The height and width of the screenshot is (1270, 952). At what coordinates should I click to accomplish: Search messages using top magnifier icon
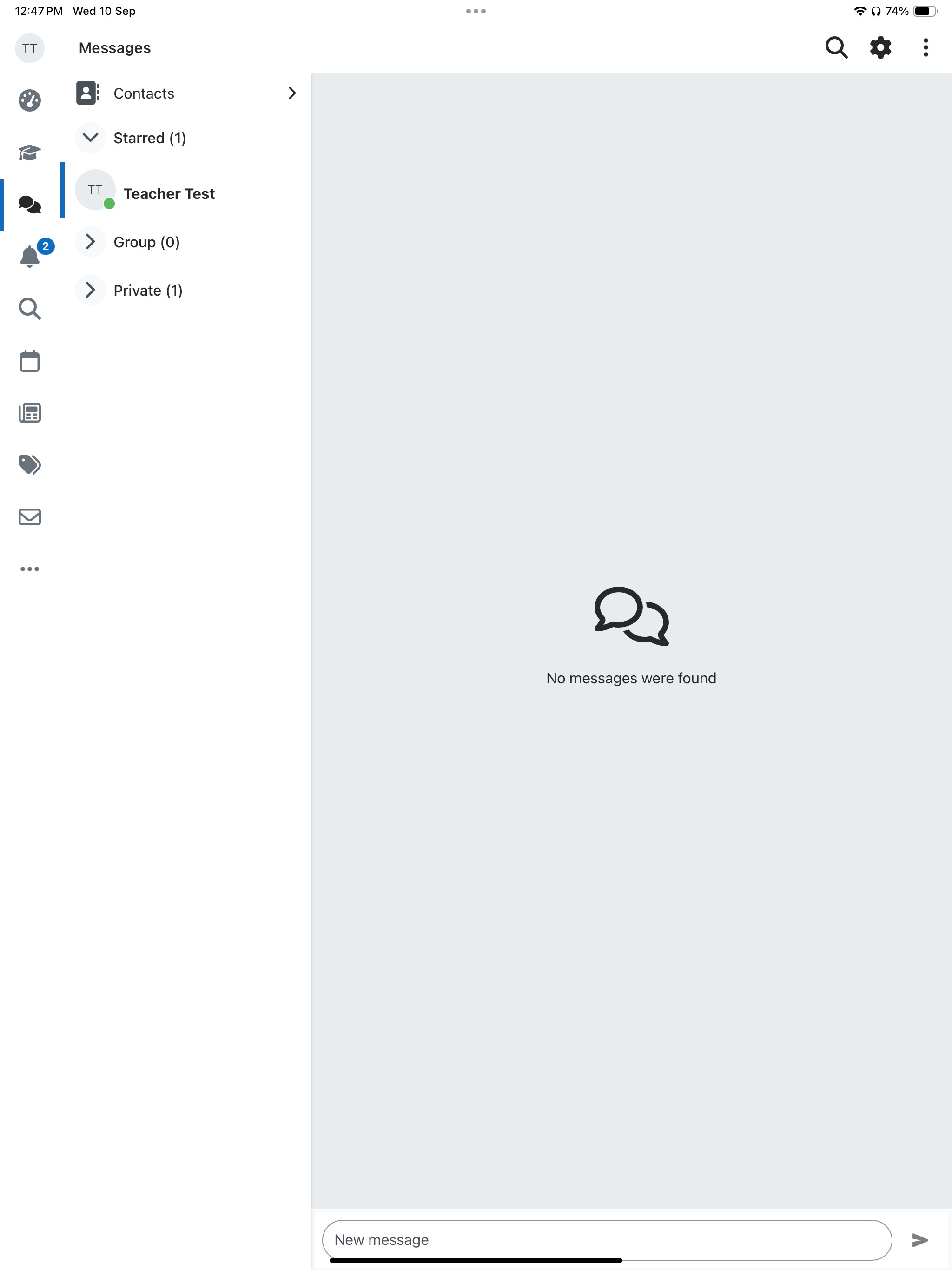pyautogui.click(x=836, y=48)
